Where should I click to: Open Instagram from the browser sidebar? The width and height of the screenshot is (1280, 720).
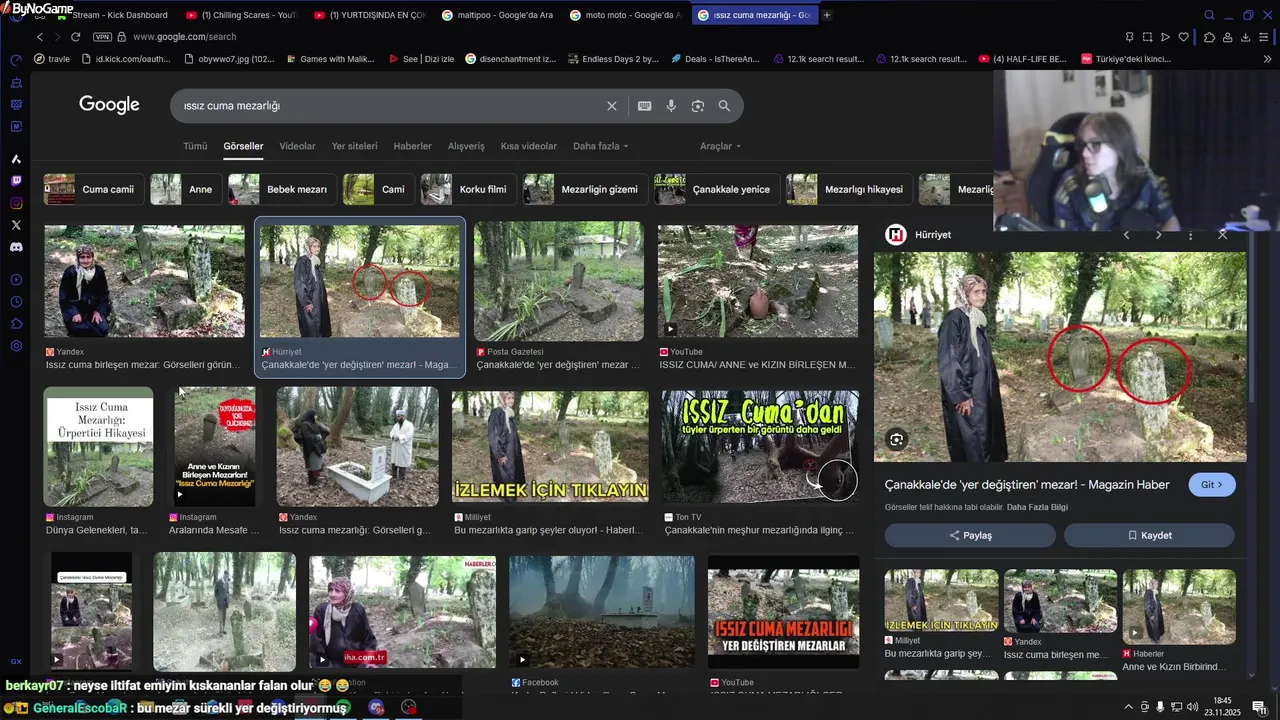(16, 203)
